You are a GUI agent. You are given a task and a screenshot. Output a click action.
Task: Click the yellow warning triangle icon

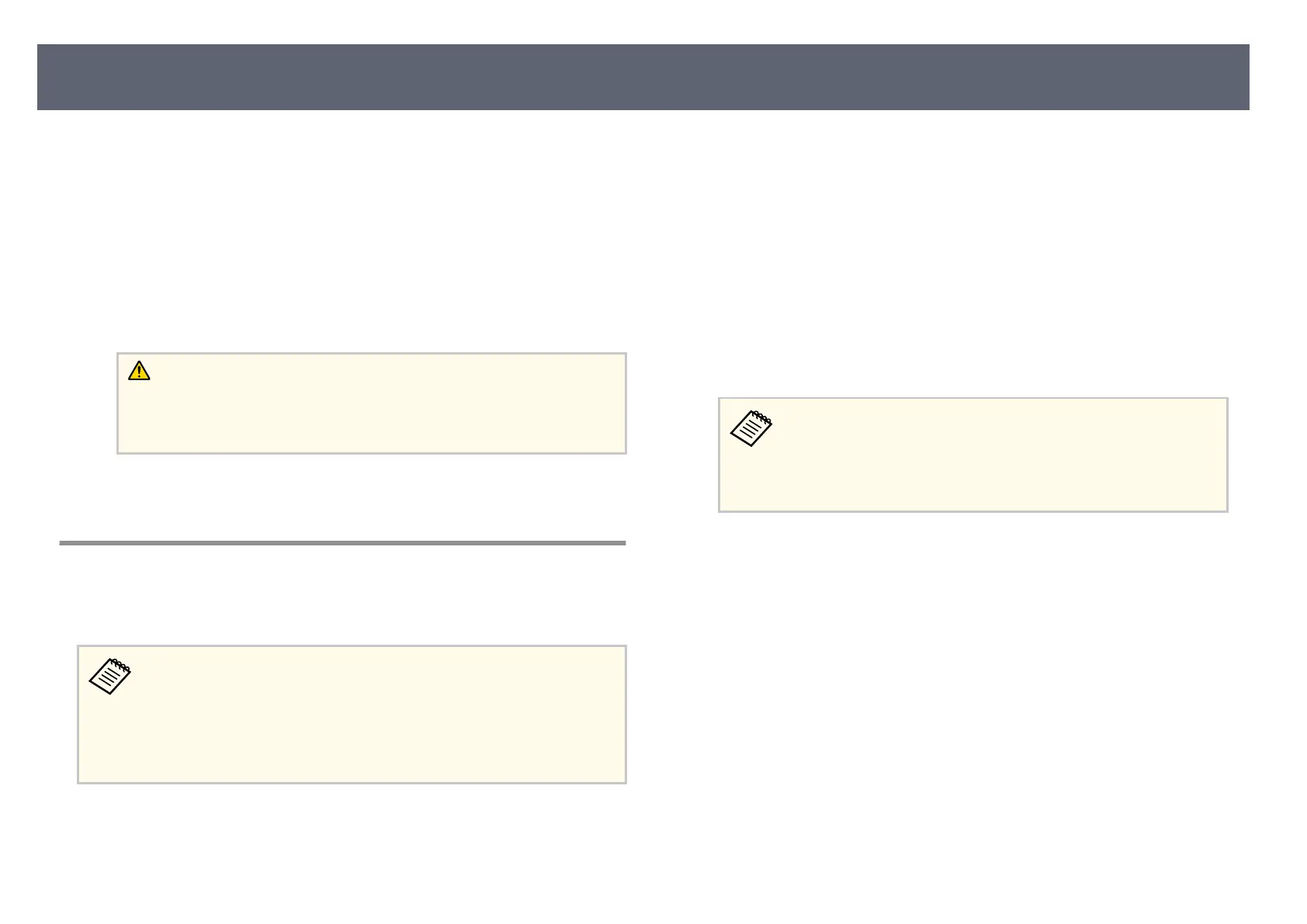pos(138,371)
